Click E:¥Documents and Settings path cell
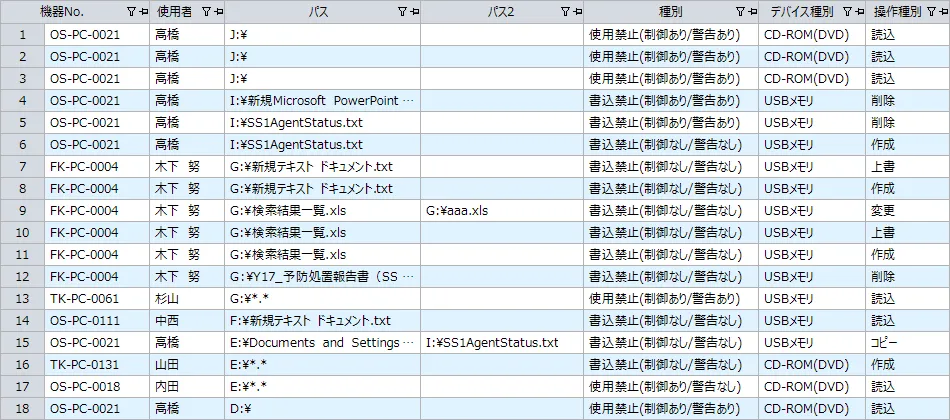This screenshot has height=420, width=950. [x=322, y=342]
